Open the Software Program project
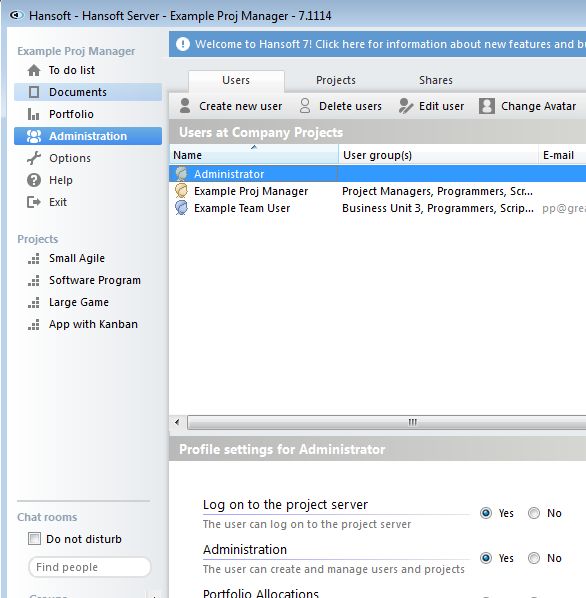 point(95,280)
